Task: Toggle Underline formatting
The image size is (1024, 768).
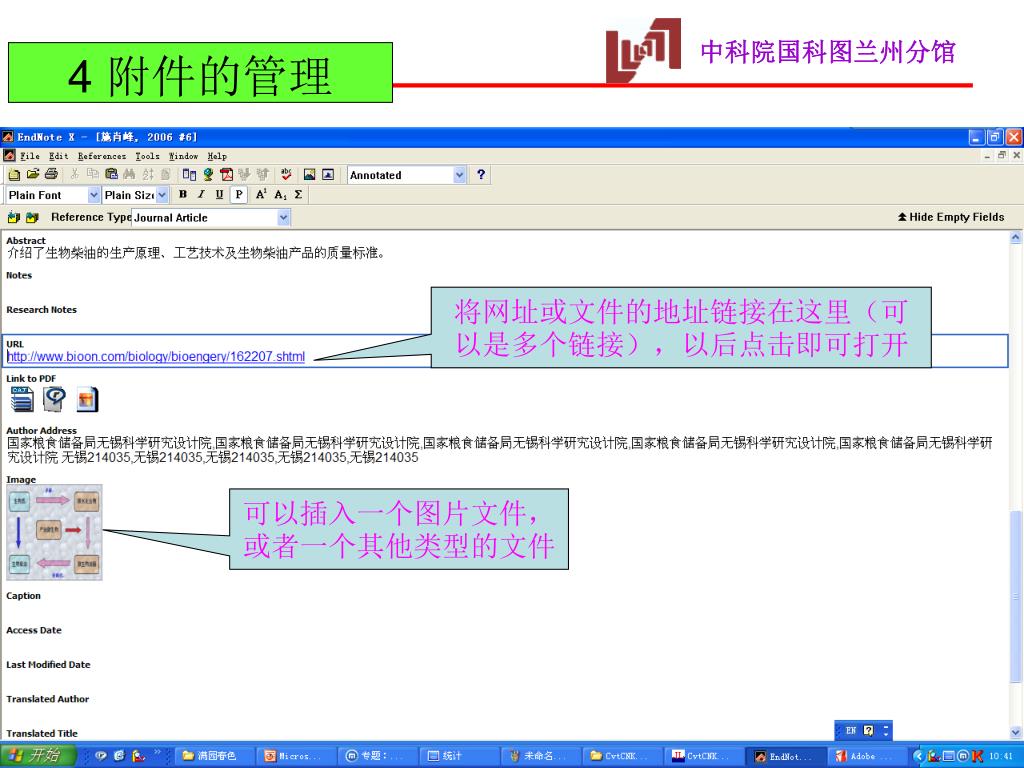Action: (219, 195)
